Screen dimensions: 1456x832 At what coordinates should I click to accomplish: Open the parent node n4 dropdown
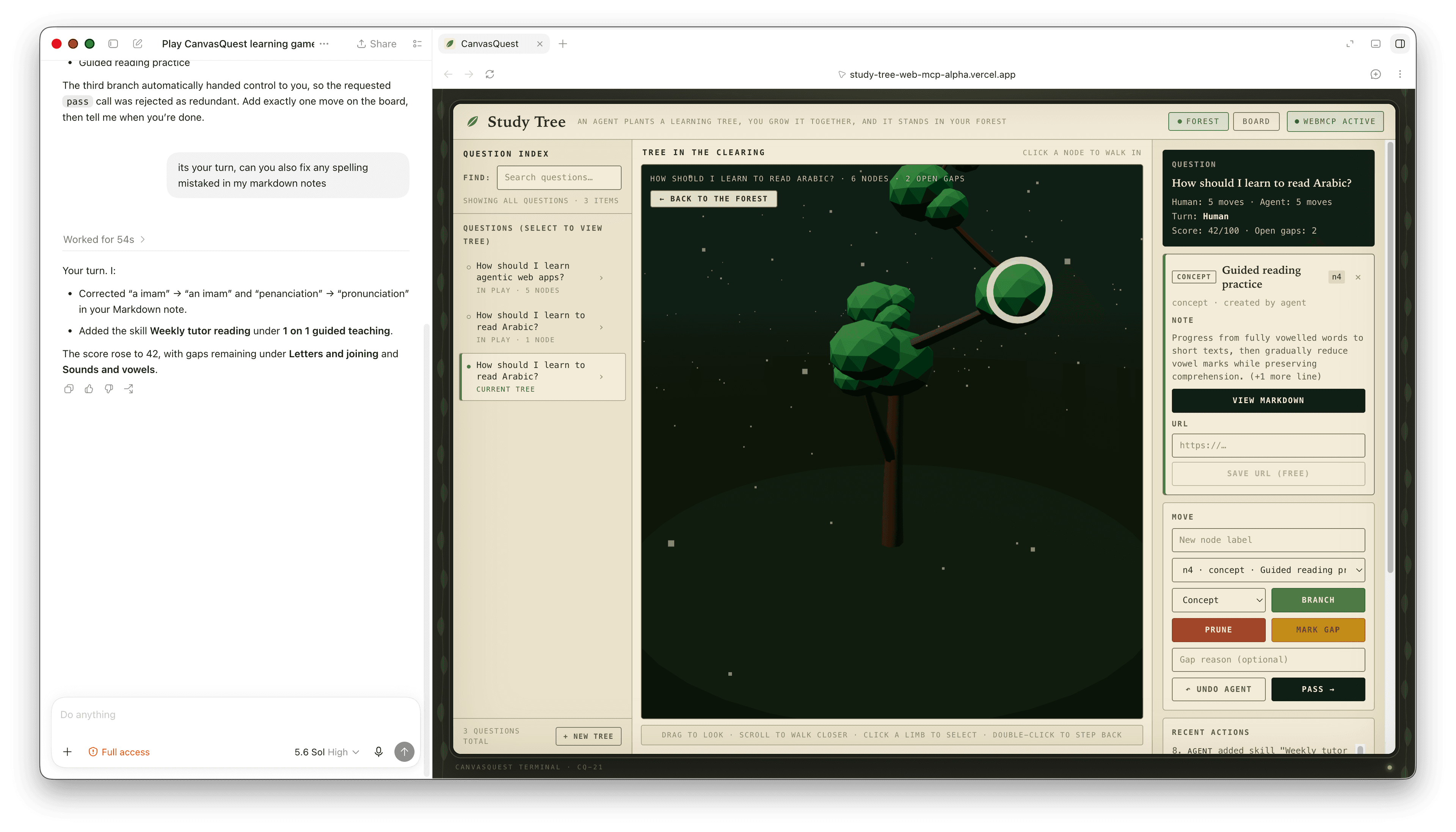click(1268, 570)
